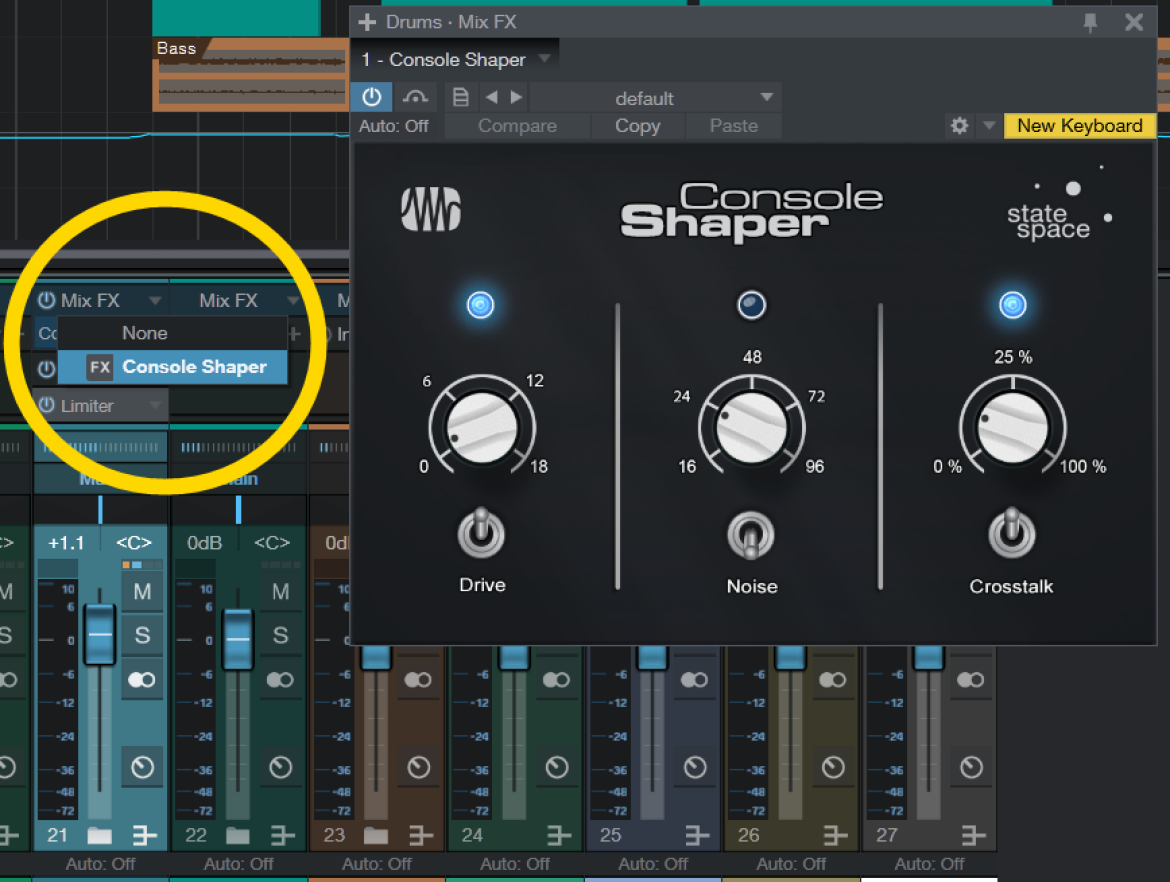Go to next preset with right arrow
Screen dimensions: 1170x882
(x=516, y=97)
